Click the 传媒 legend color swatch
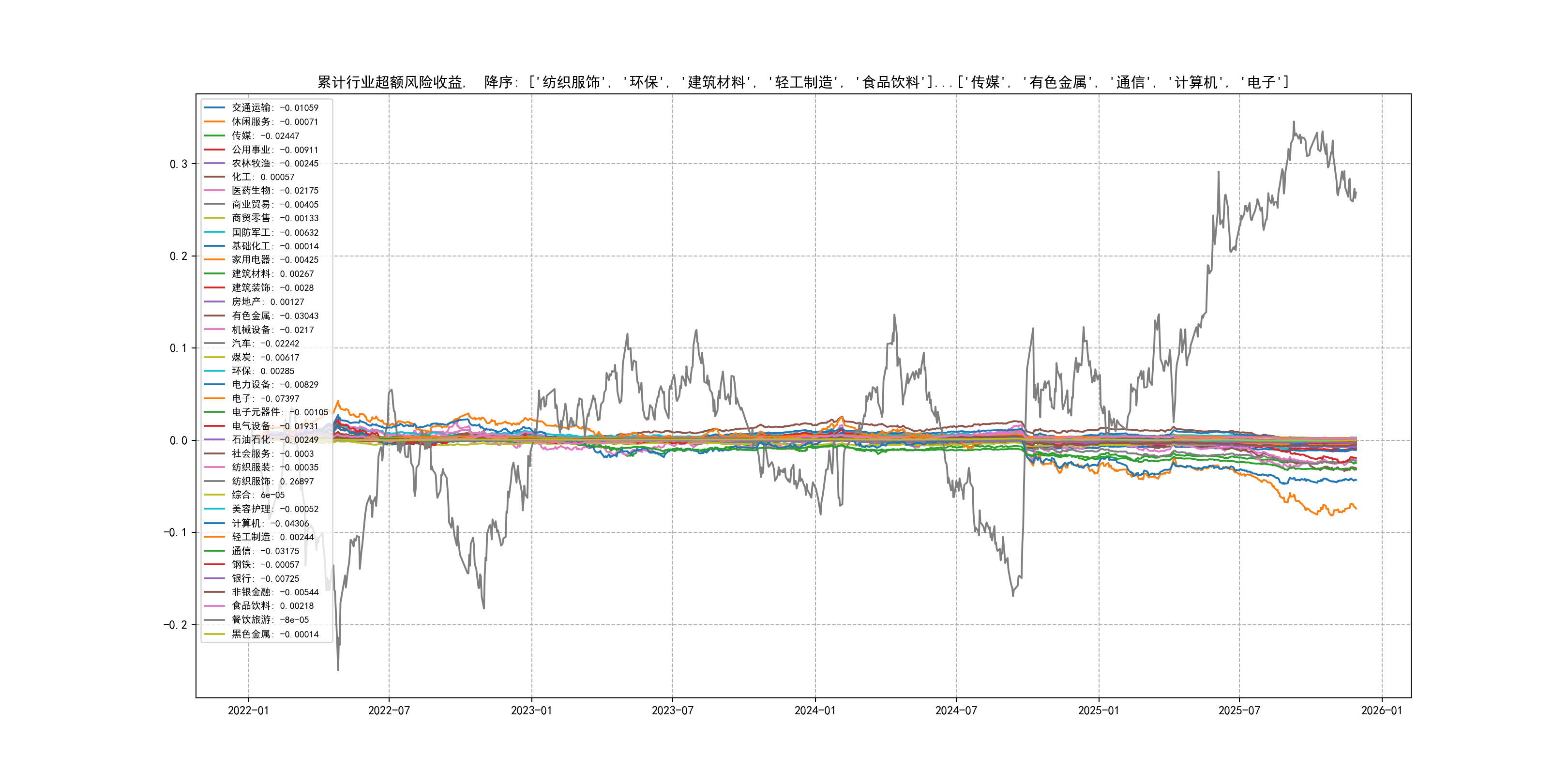 [213, 136]
